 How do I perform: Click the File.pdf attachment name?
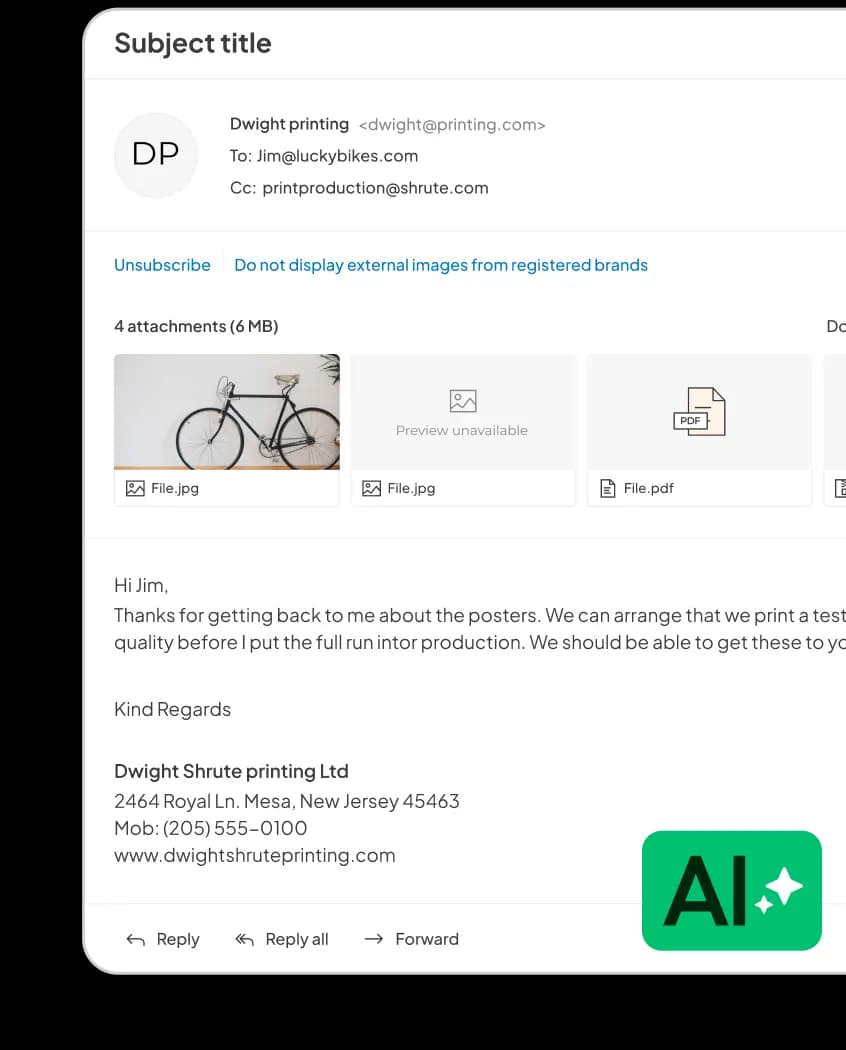tap(648, 488)
